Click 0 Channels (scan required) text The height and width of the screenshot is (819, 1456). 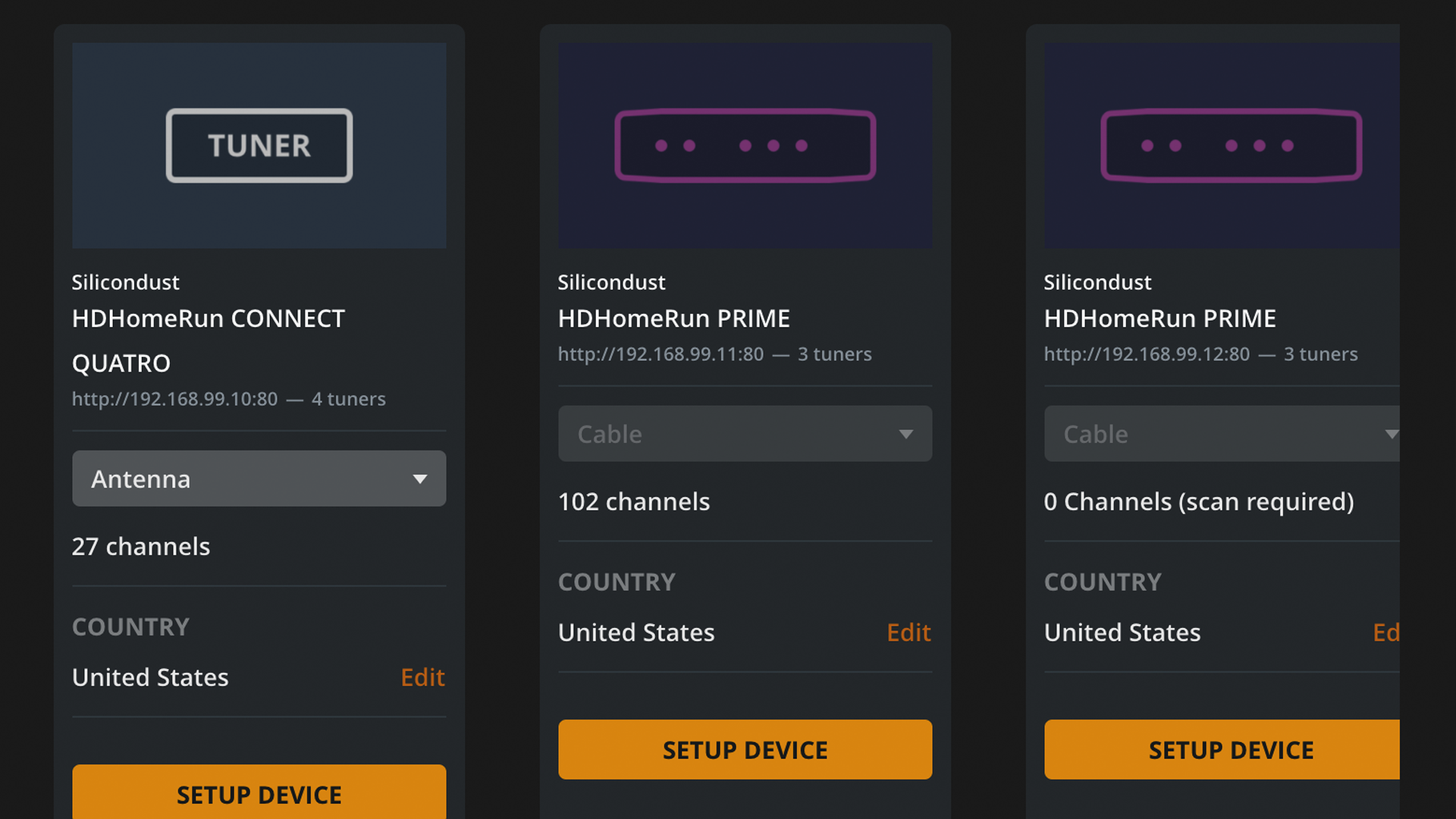1200,501
